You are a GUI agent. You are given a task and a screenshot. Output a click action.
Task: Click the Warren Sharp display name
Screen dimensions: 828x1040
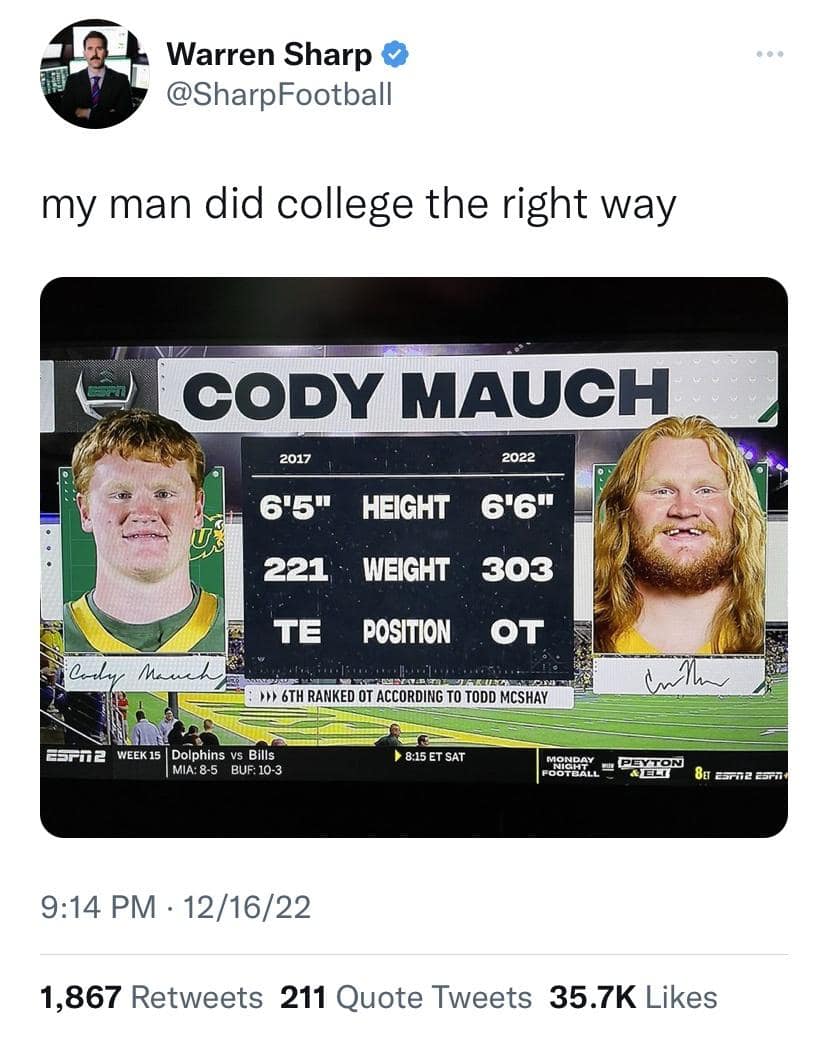point(268,54)
